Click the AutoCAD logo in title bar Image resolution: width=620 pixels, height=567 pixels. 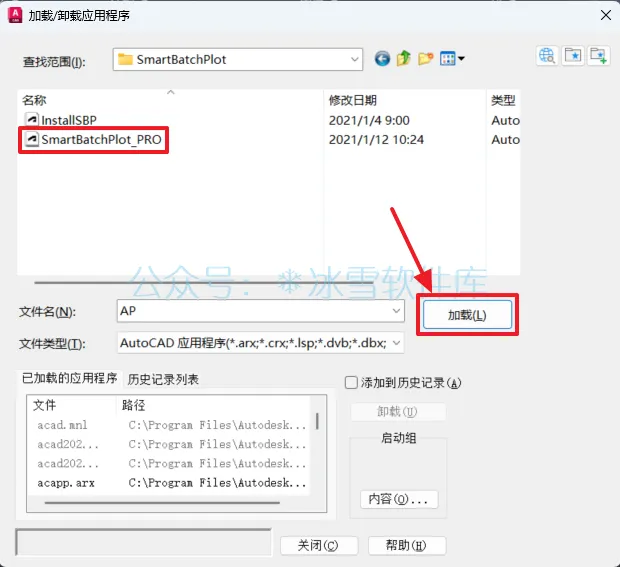click(15, 15)
